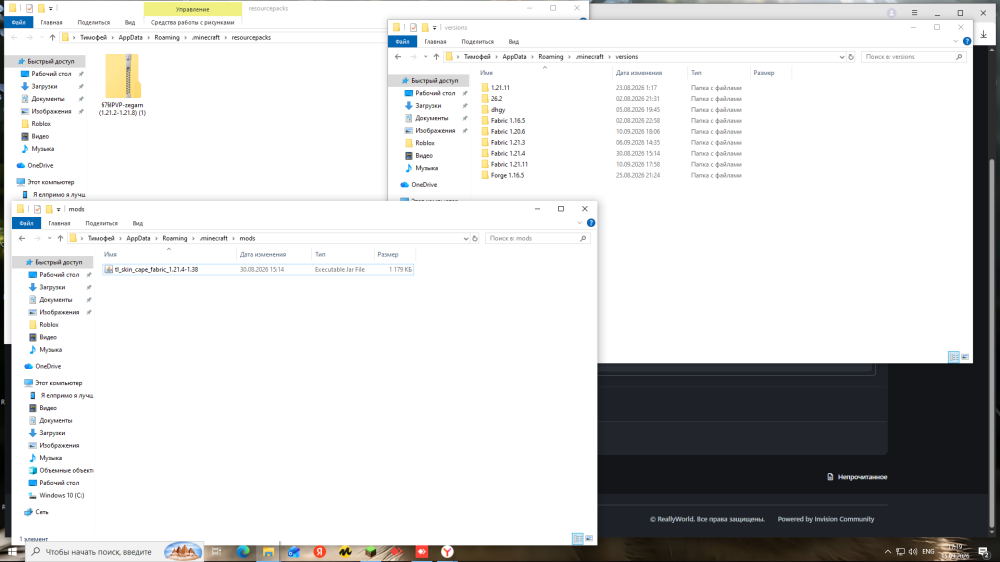Launch Microsoft Edge from the taskbar
Viewport: 1000px width, 562px height.
[x=243, y=552]
